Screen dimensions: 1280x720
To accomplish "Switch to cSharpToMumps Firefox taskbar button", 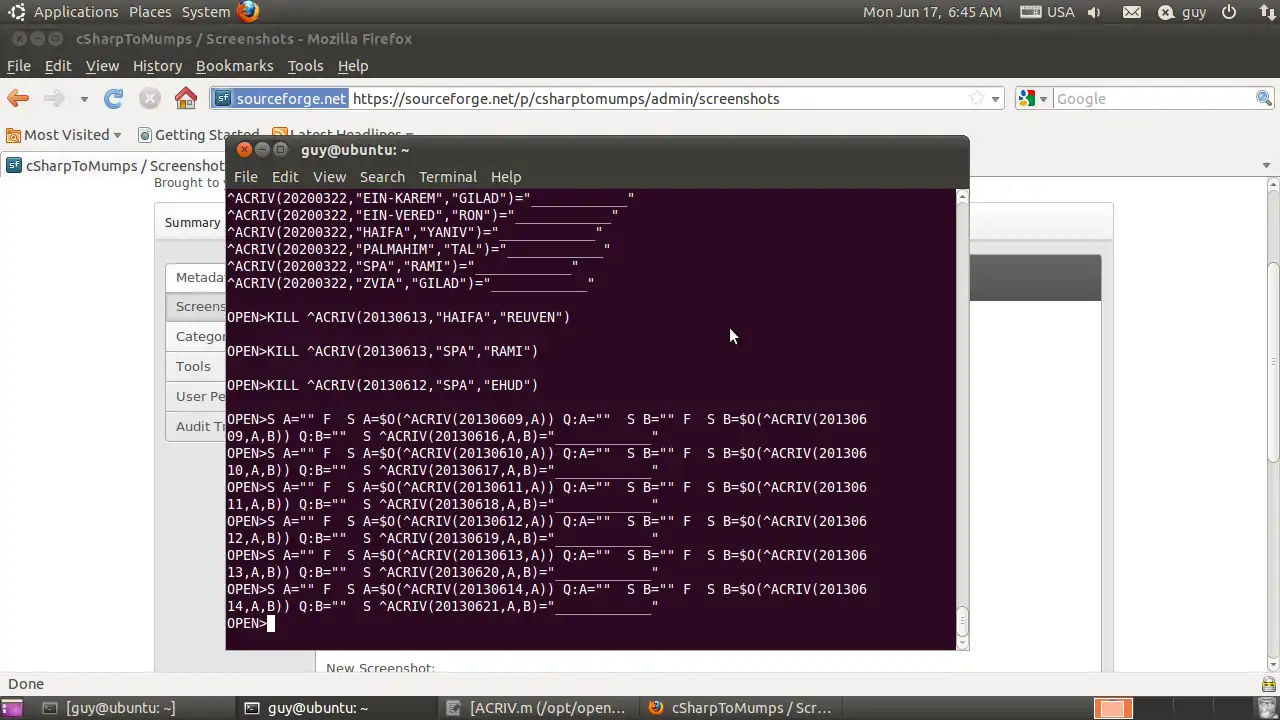I will (x=740, y=708).
